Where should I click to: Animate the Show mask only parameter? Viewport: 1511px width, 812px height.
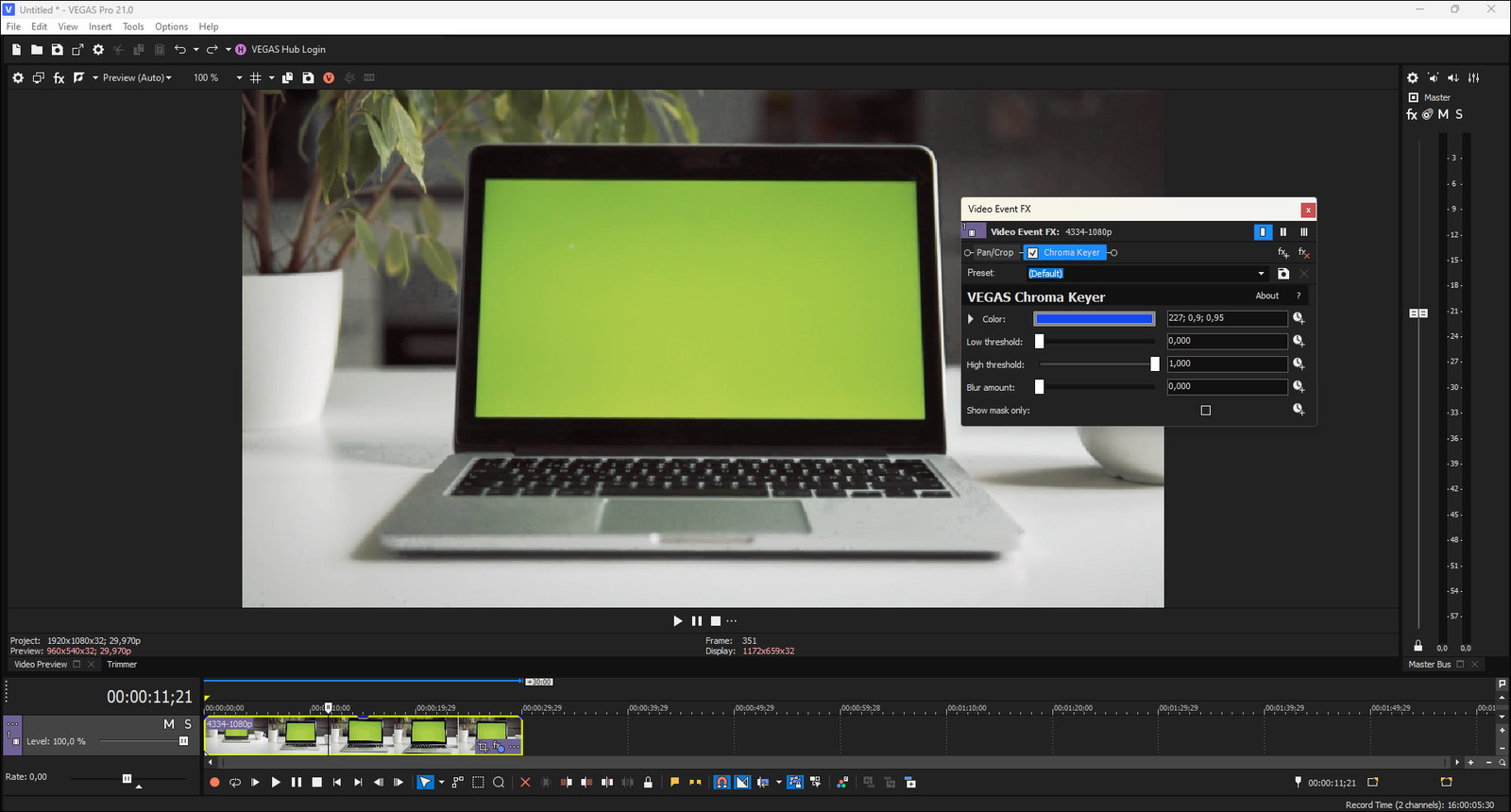click(1299, 409)
